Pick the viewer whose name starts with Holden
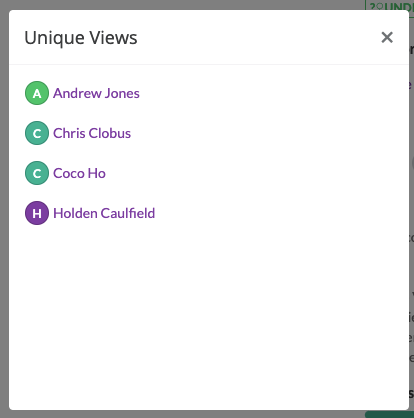 [104, 213]
